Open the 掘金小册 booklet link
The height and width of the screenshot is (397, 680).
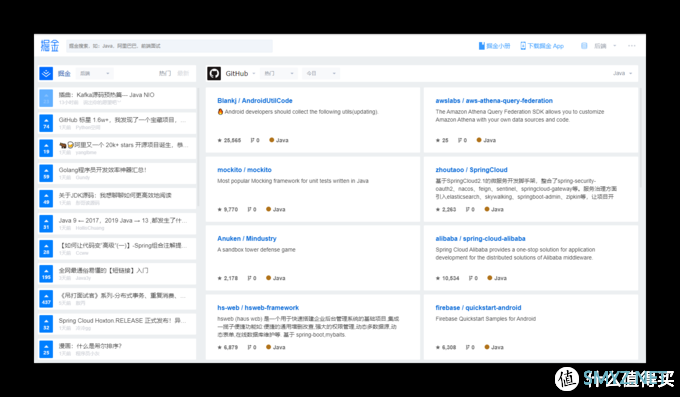tap(494, 46)
